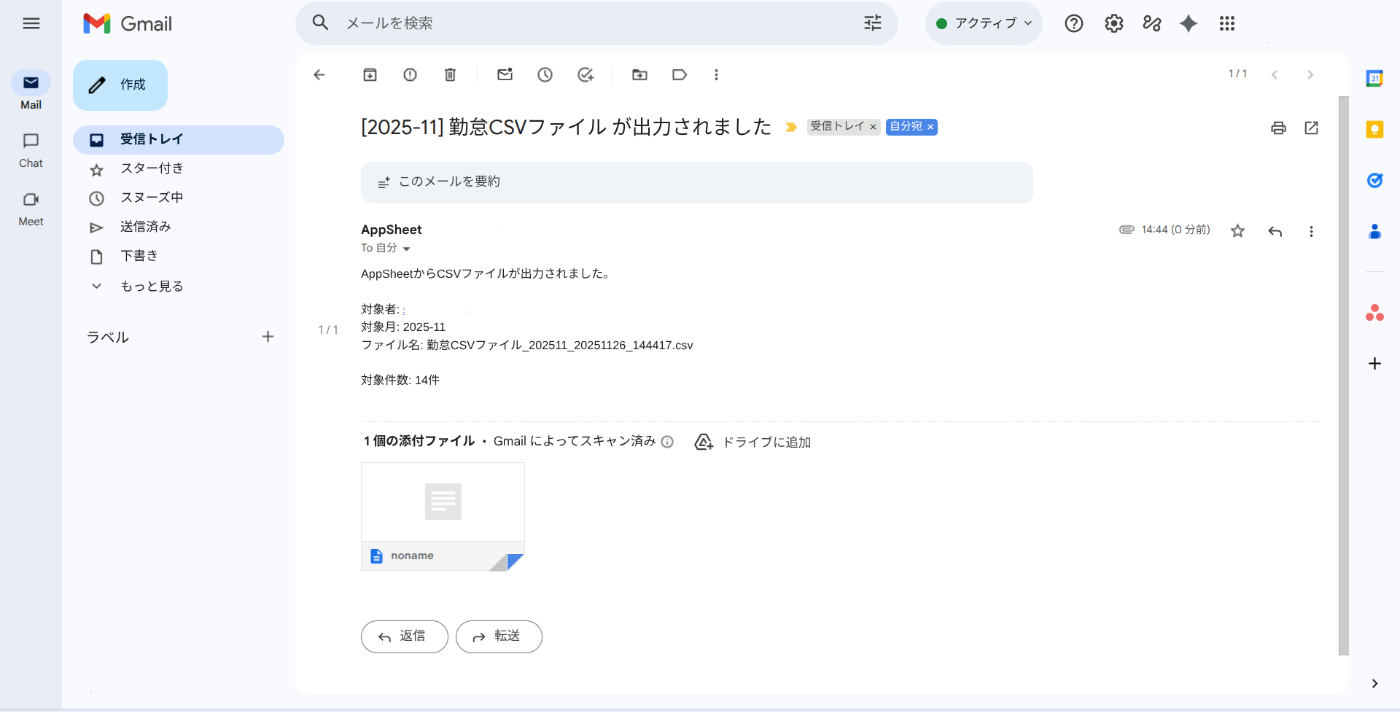The image size is (1400, 713).
Task: Open Meet in the left rail
Action: click(x=31, y=208)
